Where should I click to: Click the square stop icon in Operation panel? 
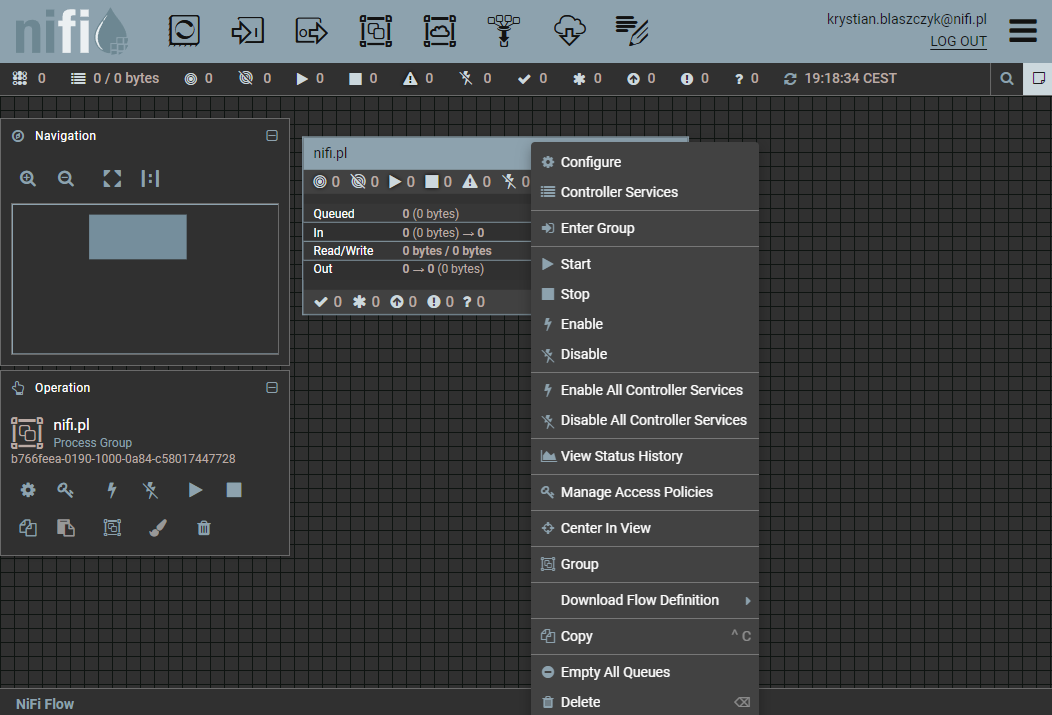click(x=234, y=490)
